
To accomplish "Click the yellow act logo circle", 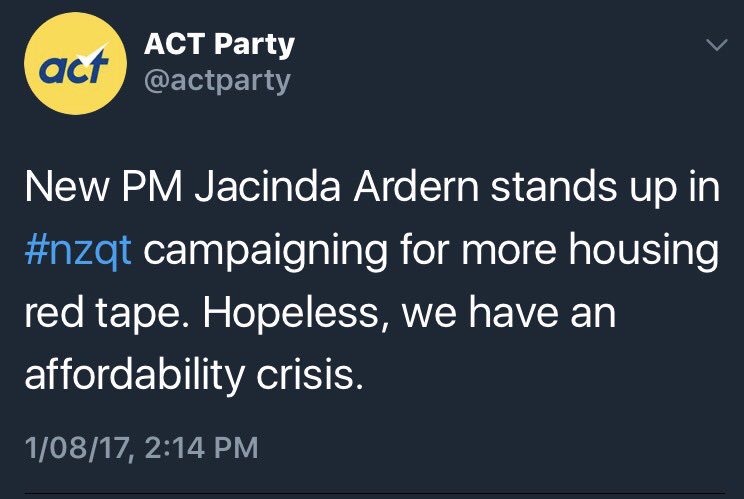I will click(x=75, y=64).
